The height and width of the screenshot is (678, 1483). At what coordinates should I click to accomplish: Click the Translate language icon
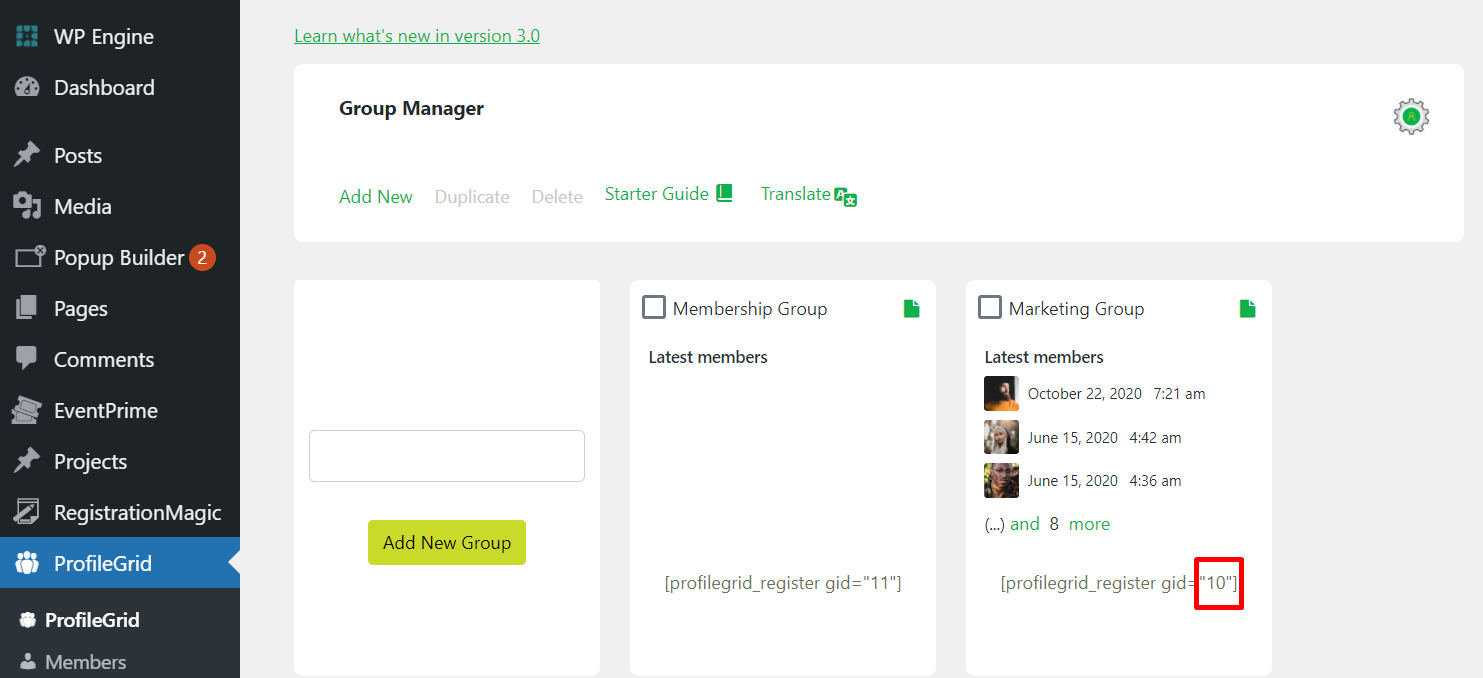click(x=846, y=197)
